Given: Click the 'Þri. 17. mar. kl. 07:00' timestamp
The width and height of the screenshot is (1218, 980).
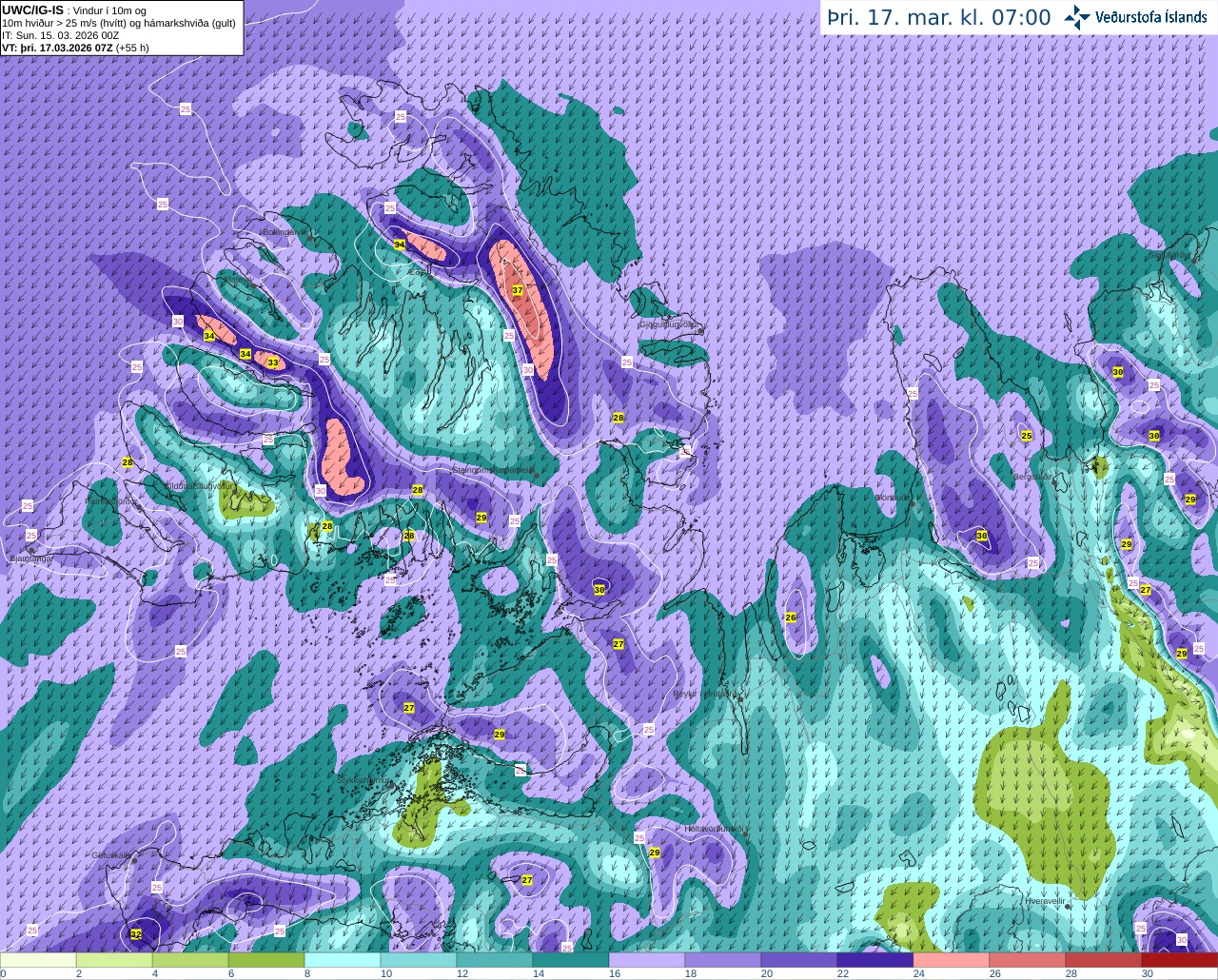Looking at the screenshot, I should click(939, 17).
